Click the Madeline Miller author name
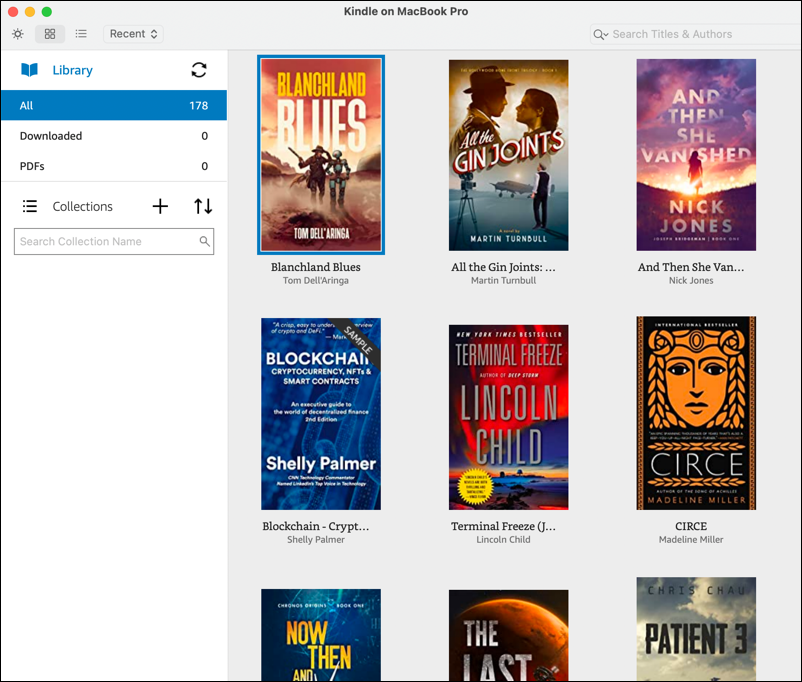 691,539
